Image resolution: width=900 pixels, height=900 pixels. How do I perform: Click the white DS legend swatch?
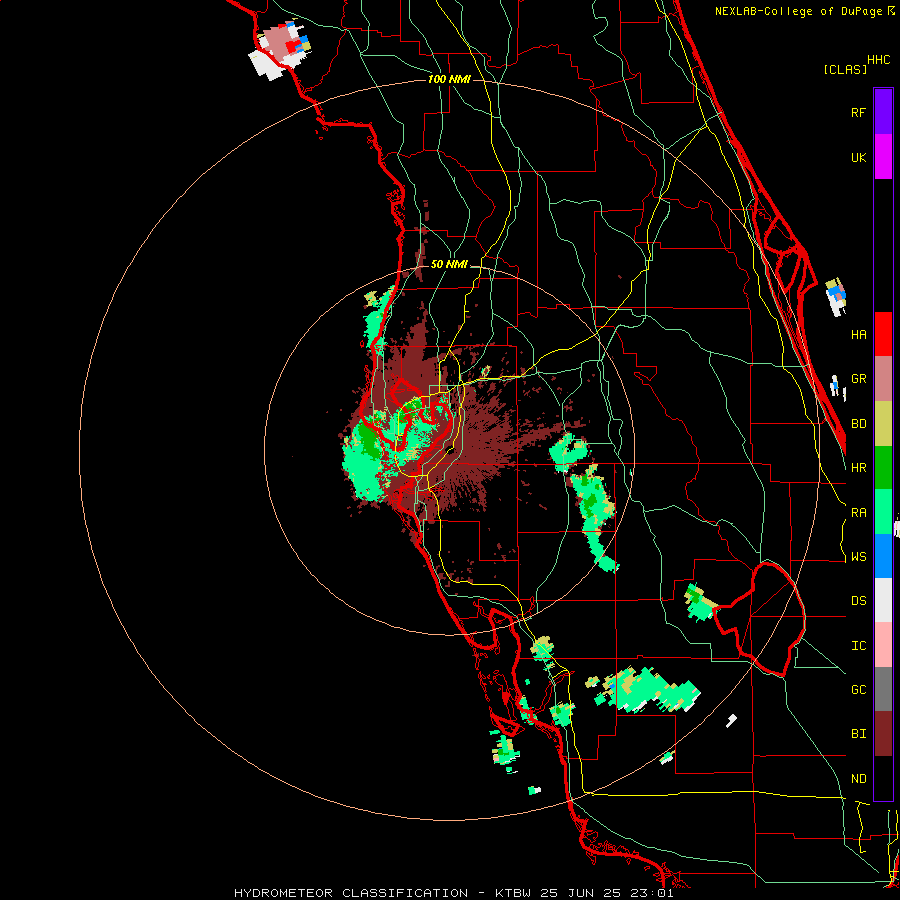[883, 600]
